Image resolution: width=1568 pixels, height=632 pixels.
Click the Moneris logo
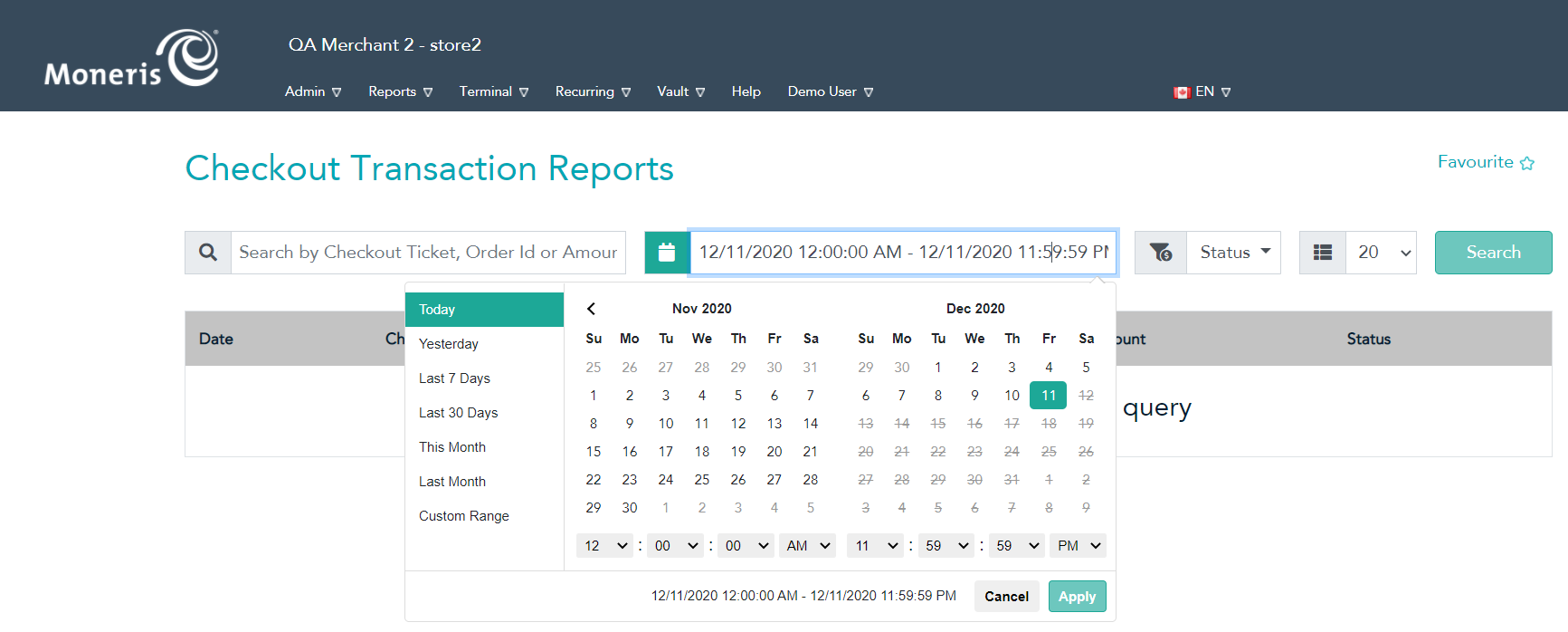pos(132,58)
